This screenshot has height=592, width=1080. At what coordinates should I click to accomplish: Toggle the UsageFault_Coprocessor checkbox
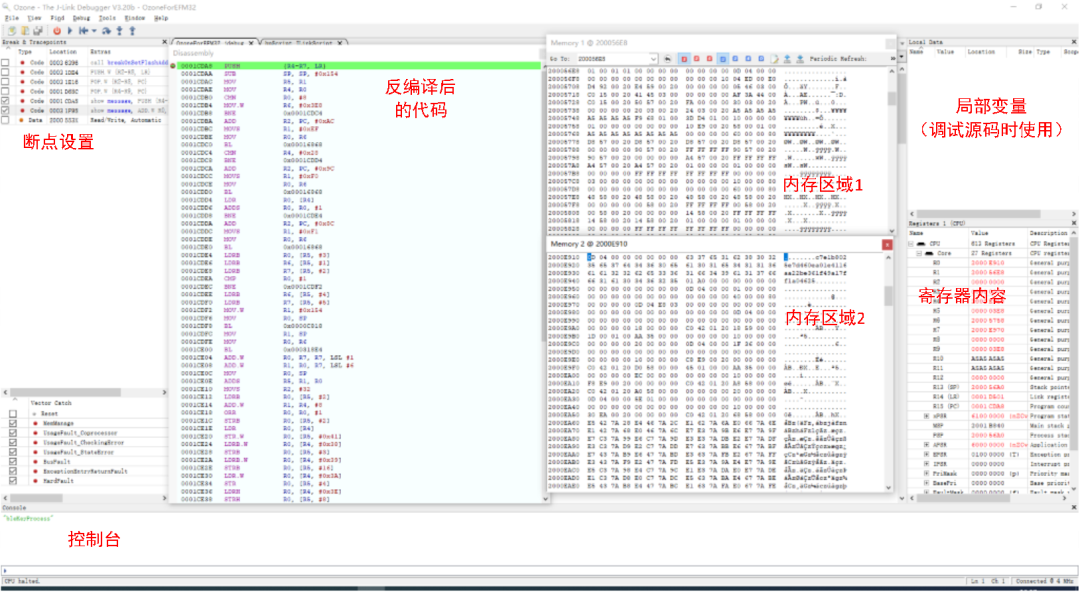13,433
